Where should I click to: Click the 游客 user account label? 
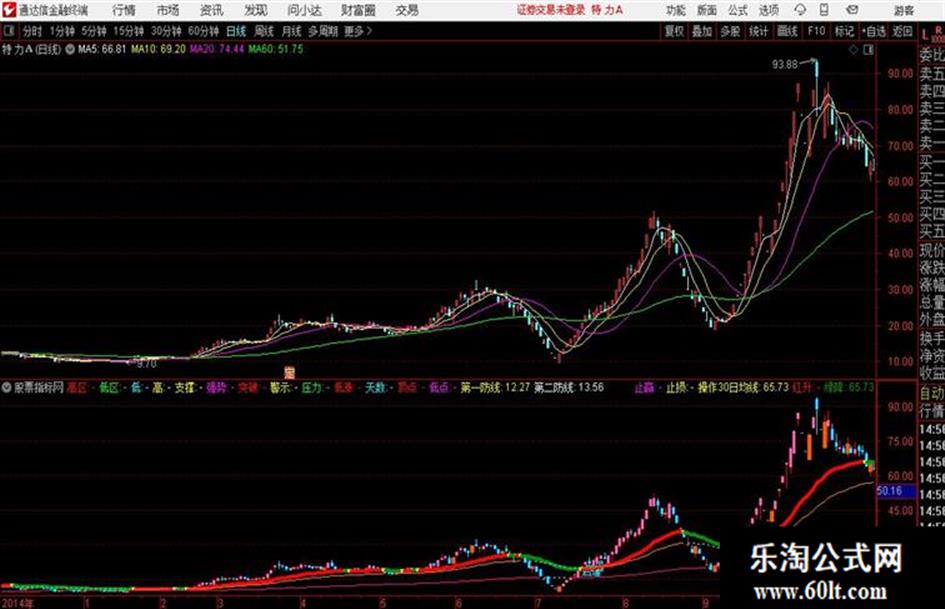[903, 10]
